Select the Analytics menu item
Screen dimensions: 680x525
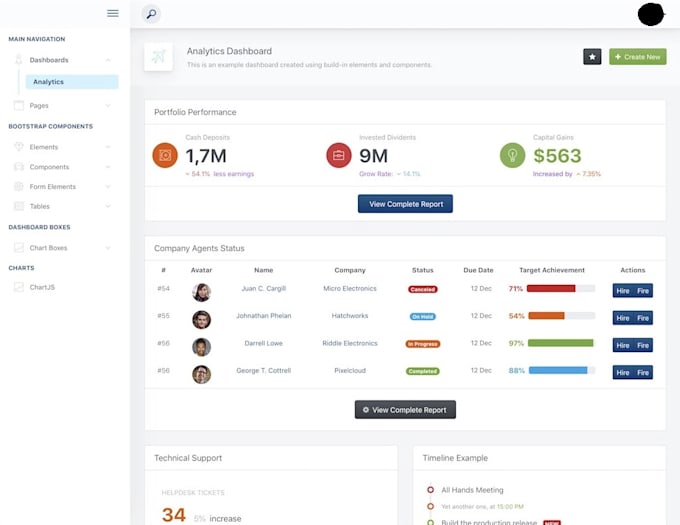[x=72, y=82]
